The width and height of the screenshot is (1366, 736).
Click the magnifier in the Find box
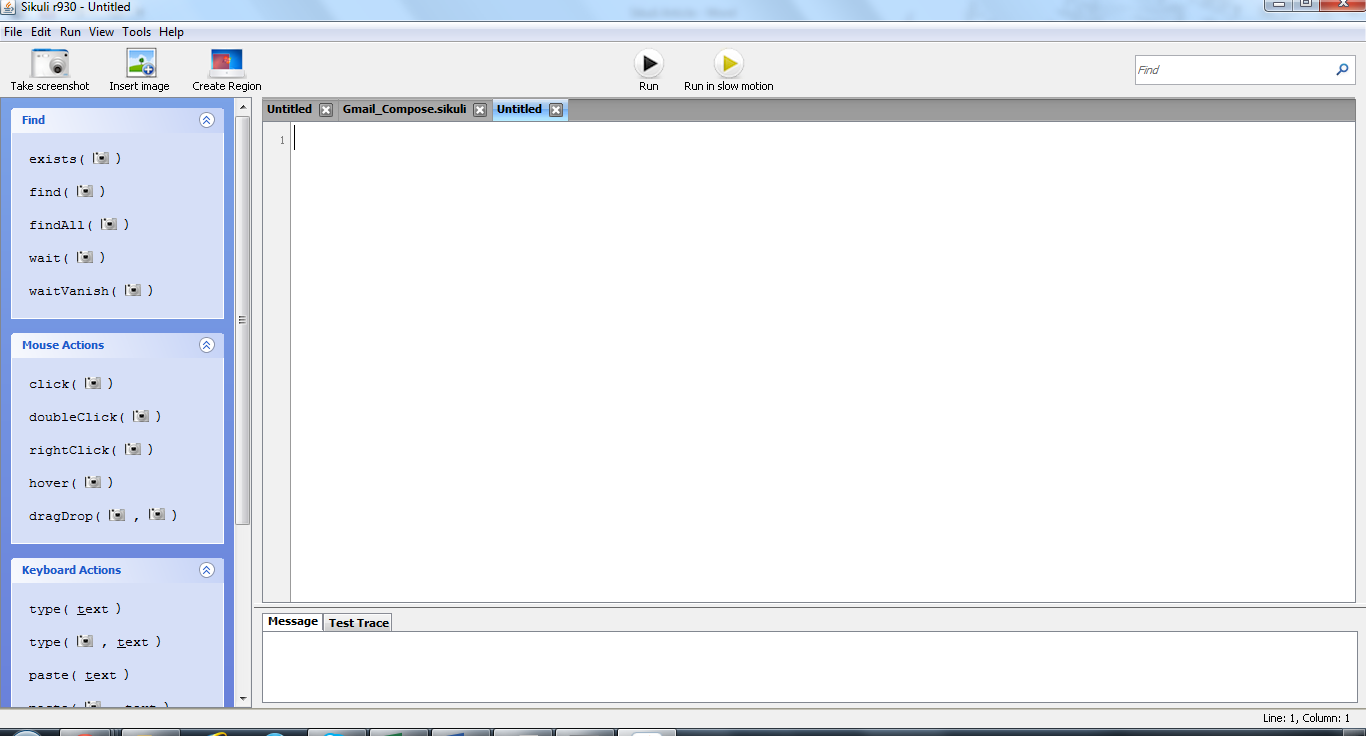coord(1341,69)
